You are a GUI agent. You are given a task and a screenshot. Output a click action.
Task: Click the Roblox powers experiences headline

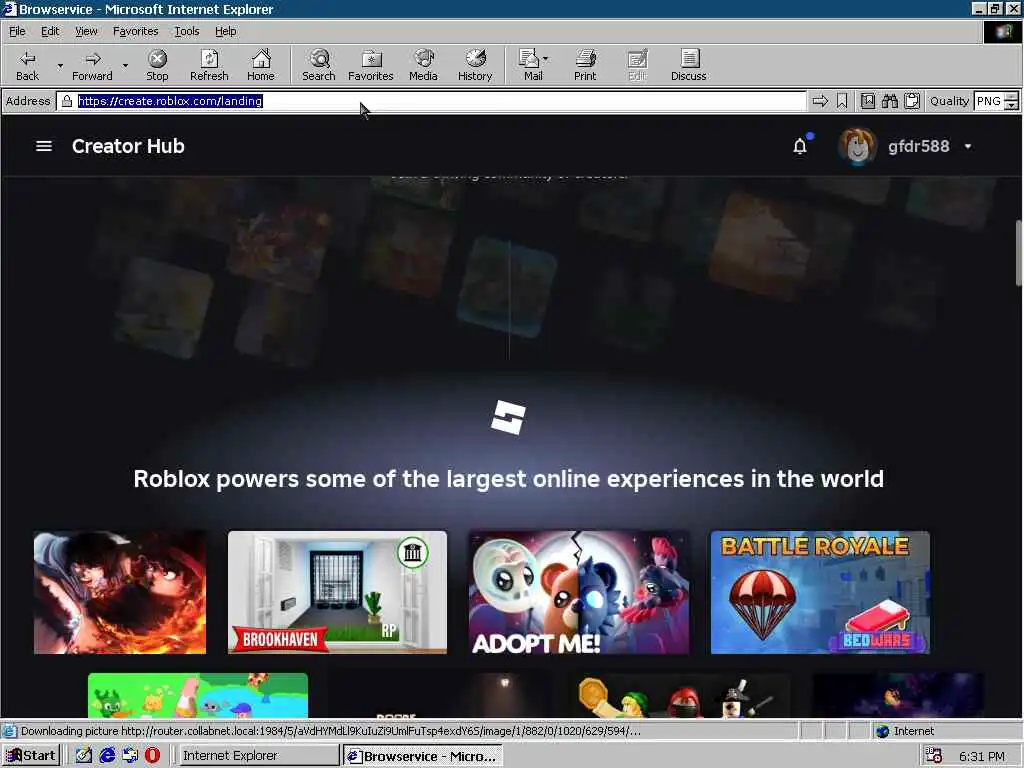[508, 479]
